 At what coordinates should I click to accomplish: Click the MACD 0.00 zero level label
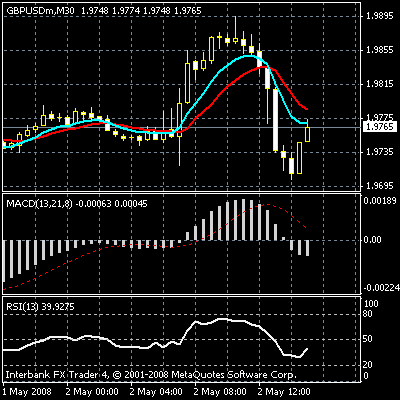tap(372, 240)
